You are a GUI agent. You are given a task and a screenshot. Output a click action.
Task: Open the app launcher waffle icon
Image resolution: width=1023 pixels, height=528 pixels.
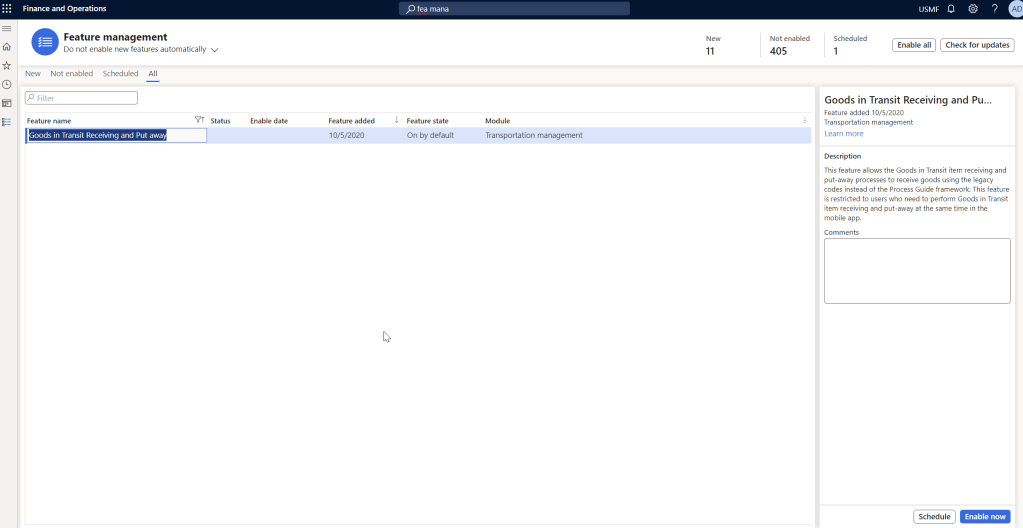coord(7,8)
